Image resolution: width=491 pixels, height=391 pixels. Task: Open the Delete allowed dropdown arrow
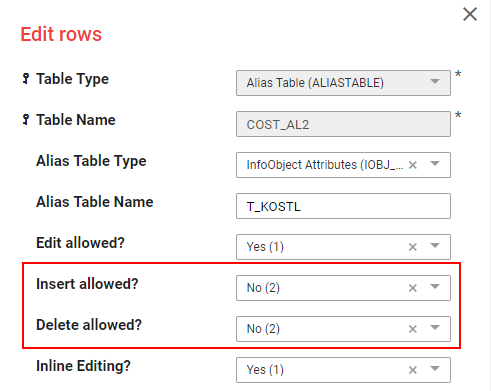[x=435, y=328]
